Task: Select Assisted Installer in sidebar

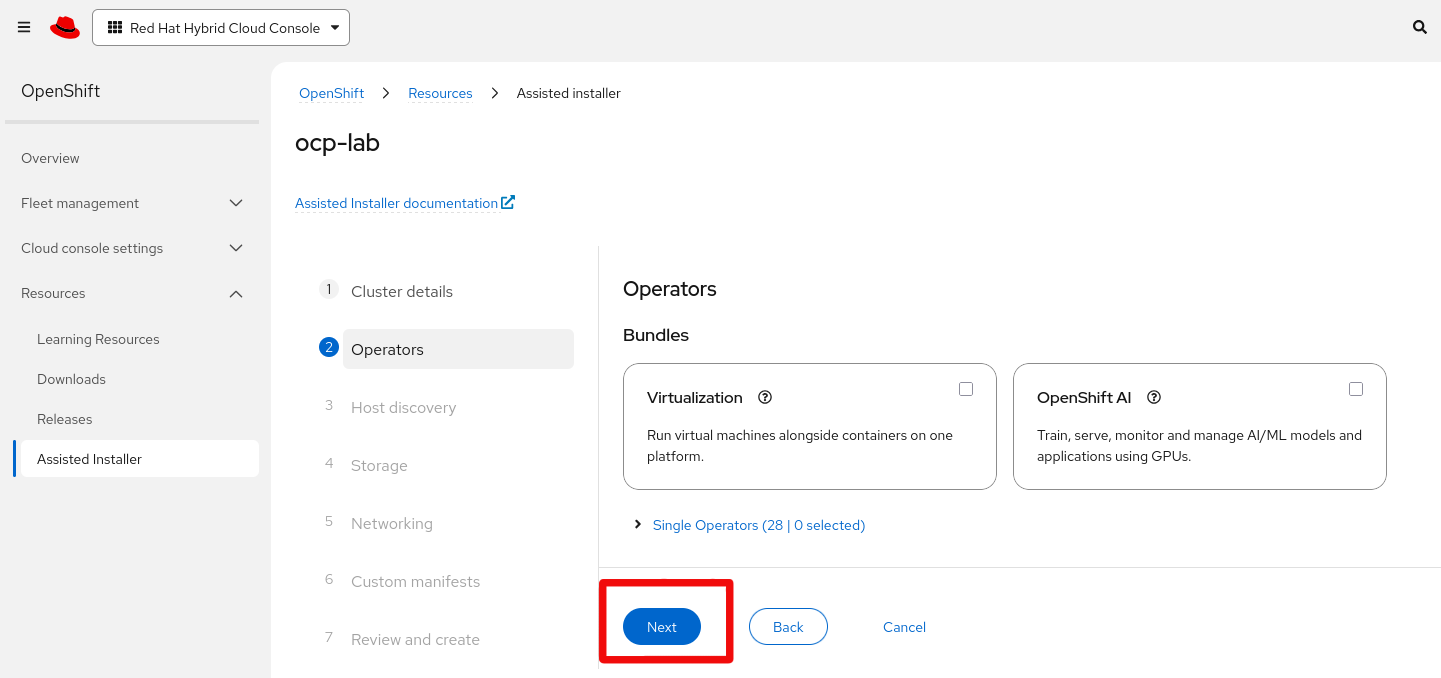Action: (136, 459)
